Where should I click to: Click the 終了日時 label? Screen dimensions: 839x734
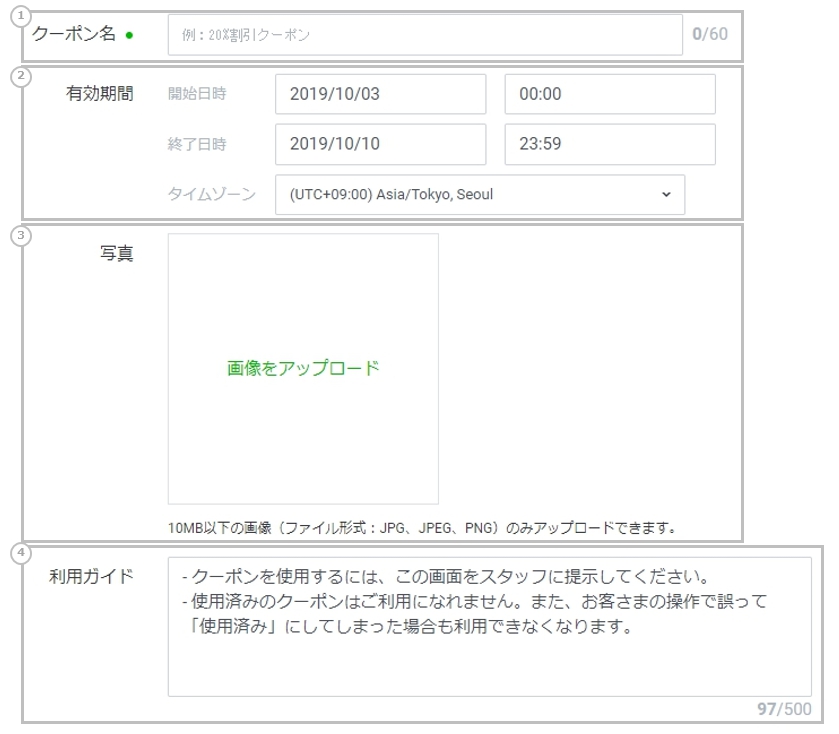coord(197,144)
